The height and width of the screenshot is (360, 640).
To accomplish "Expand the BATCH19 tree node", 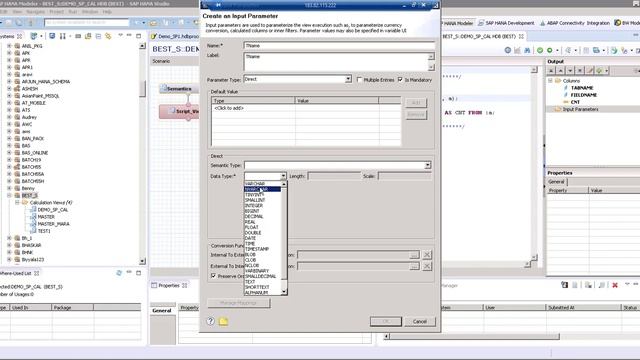I will [x=9, y=160].
